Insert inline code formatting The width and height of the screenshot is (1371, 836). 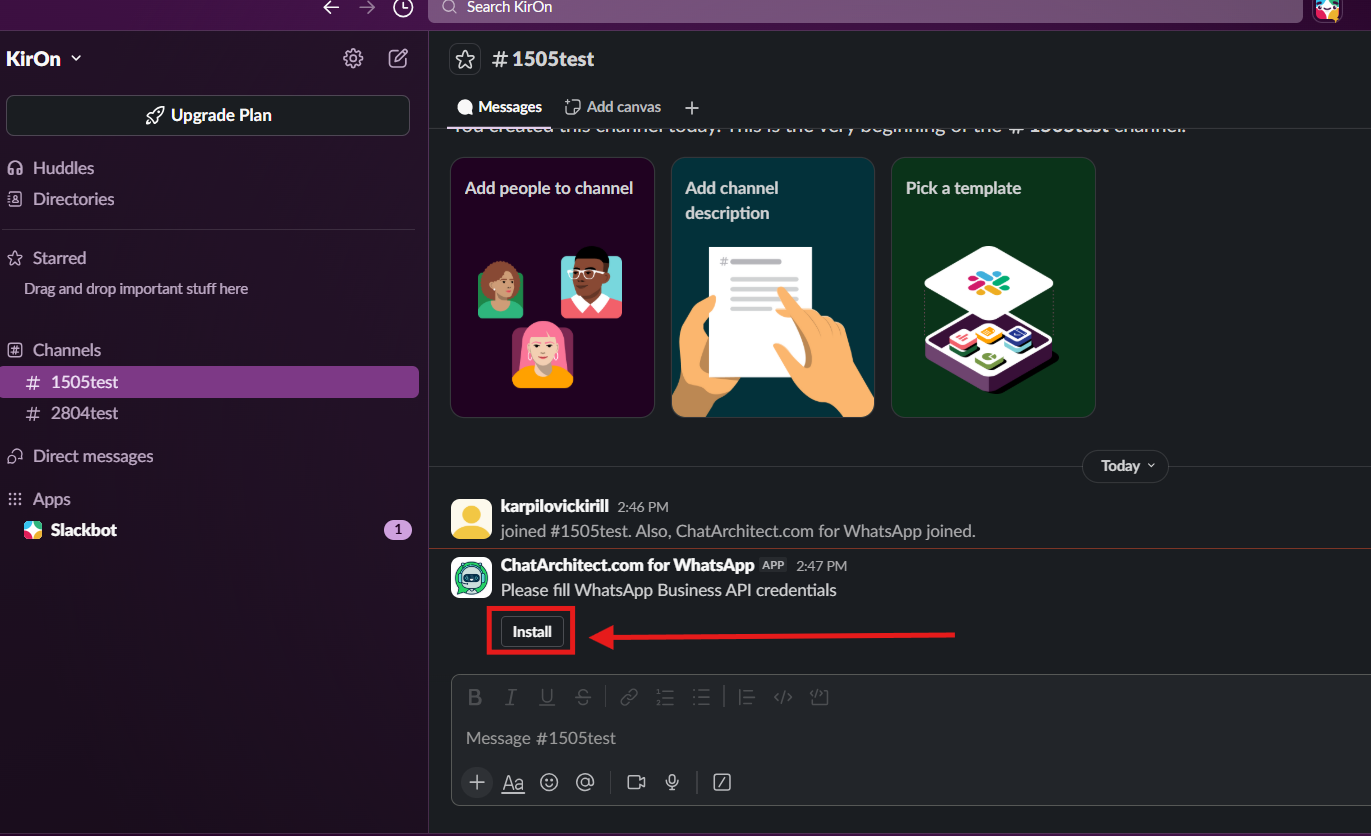(783, 697)
